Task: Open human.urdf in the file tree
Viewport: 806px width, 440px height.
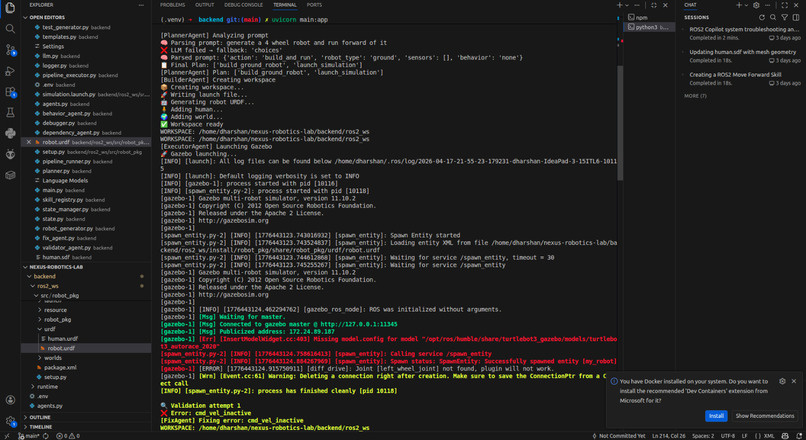Action: (86, 339)
